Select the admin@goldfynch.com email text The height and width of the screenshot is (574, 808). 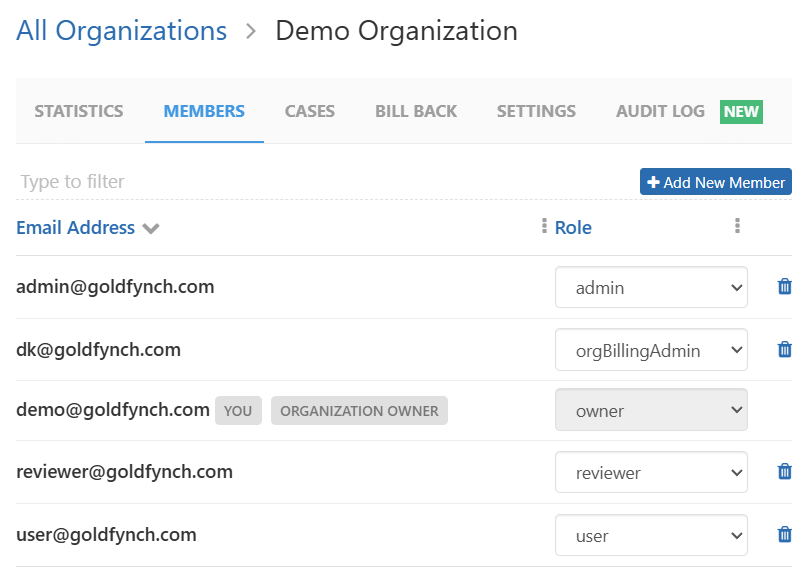(x=115, y=286)
